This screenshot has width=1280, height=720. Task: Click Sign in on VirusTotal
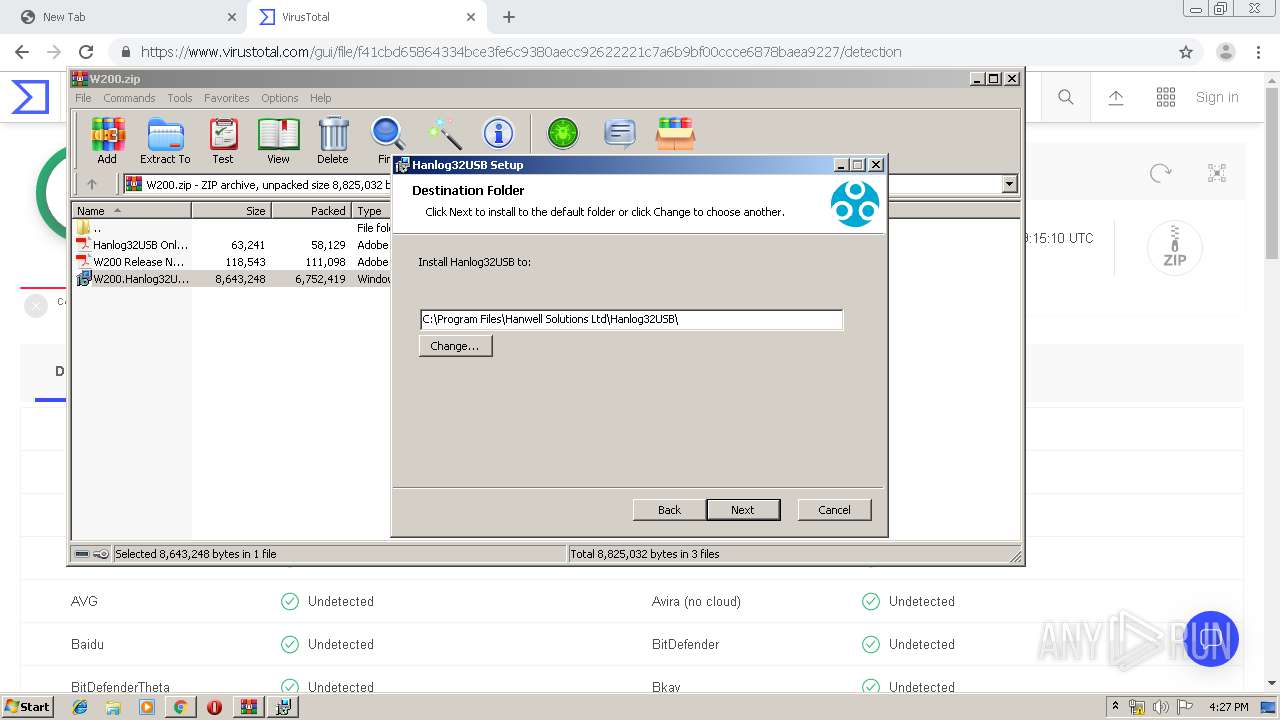tap(1217, 97)
